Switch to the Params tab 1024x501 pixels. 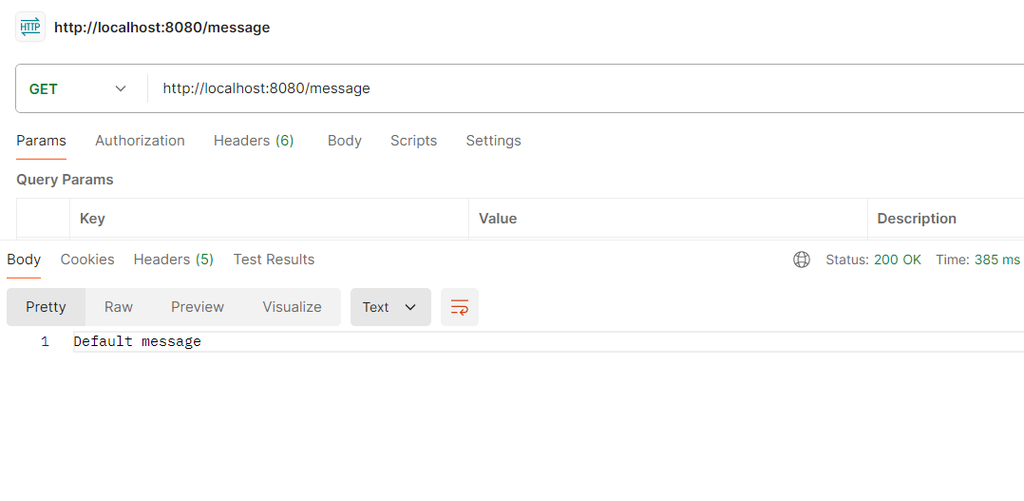tap(41, 140)
